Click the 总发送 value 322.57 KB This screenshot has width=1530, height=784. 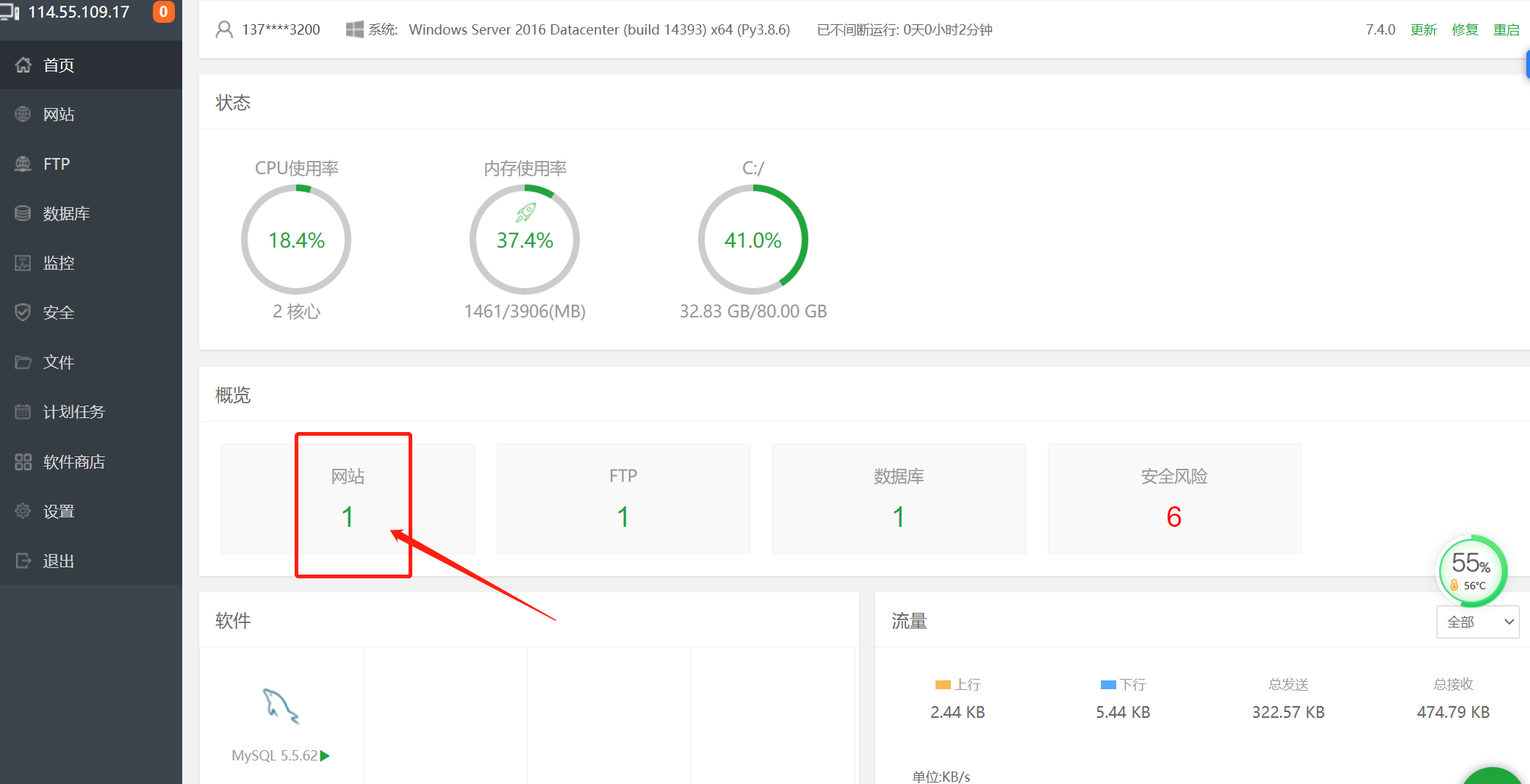click(1288, 712)
